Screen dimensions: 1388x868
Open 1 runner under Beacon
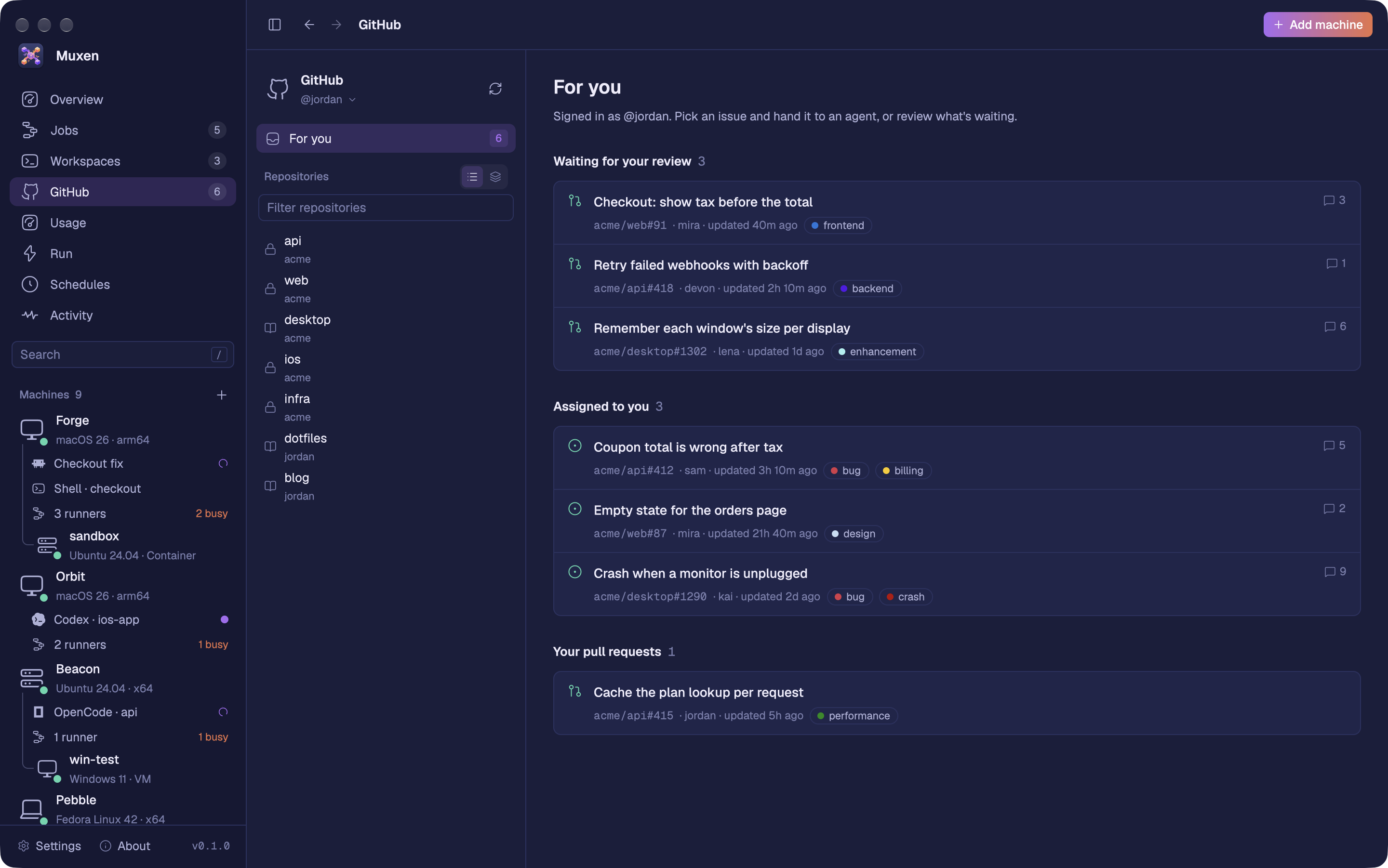coord(130,737)
